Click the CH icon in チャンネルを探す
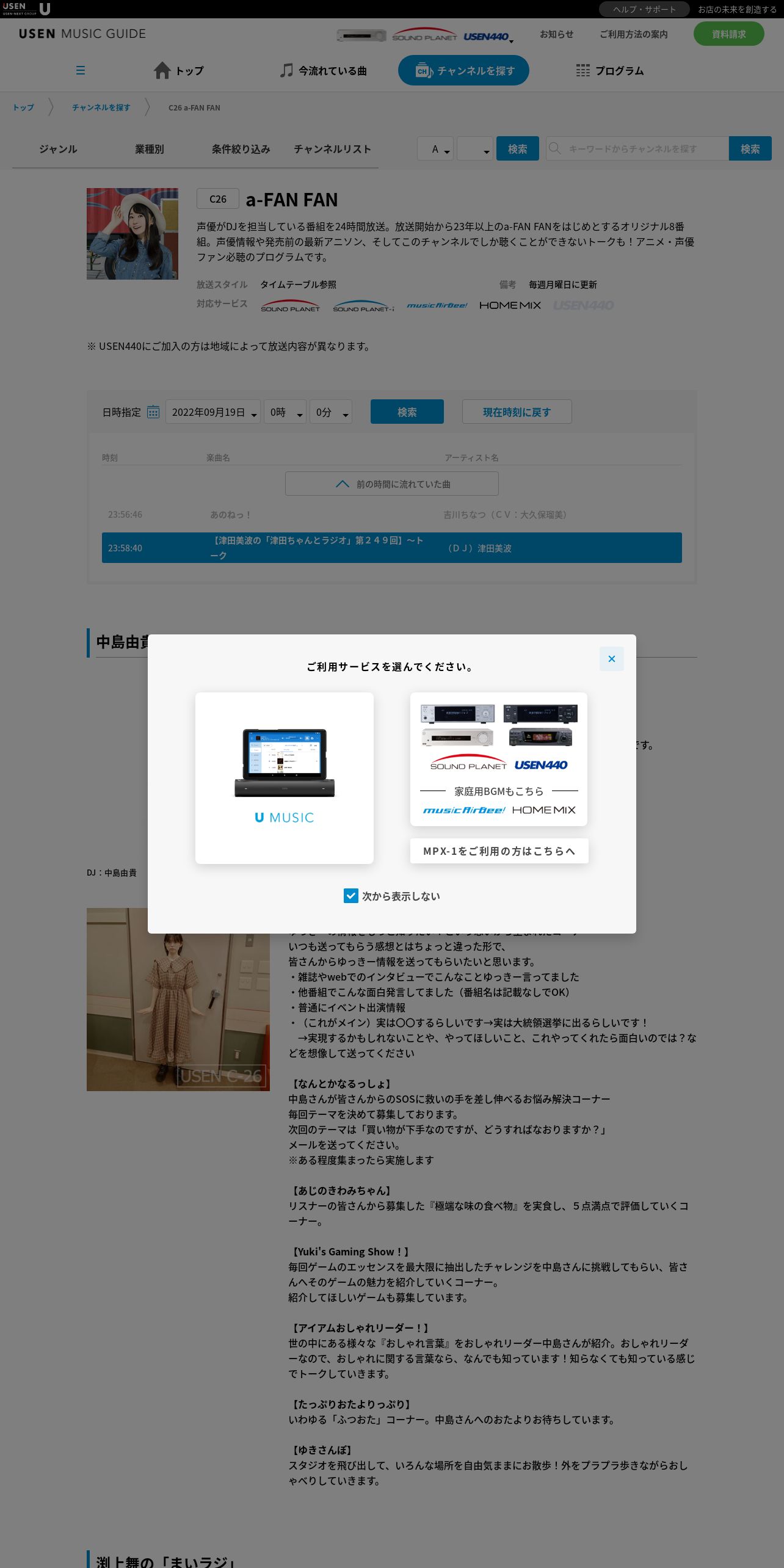Screen dimensions: 784x1568 [x=424, y=71]
